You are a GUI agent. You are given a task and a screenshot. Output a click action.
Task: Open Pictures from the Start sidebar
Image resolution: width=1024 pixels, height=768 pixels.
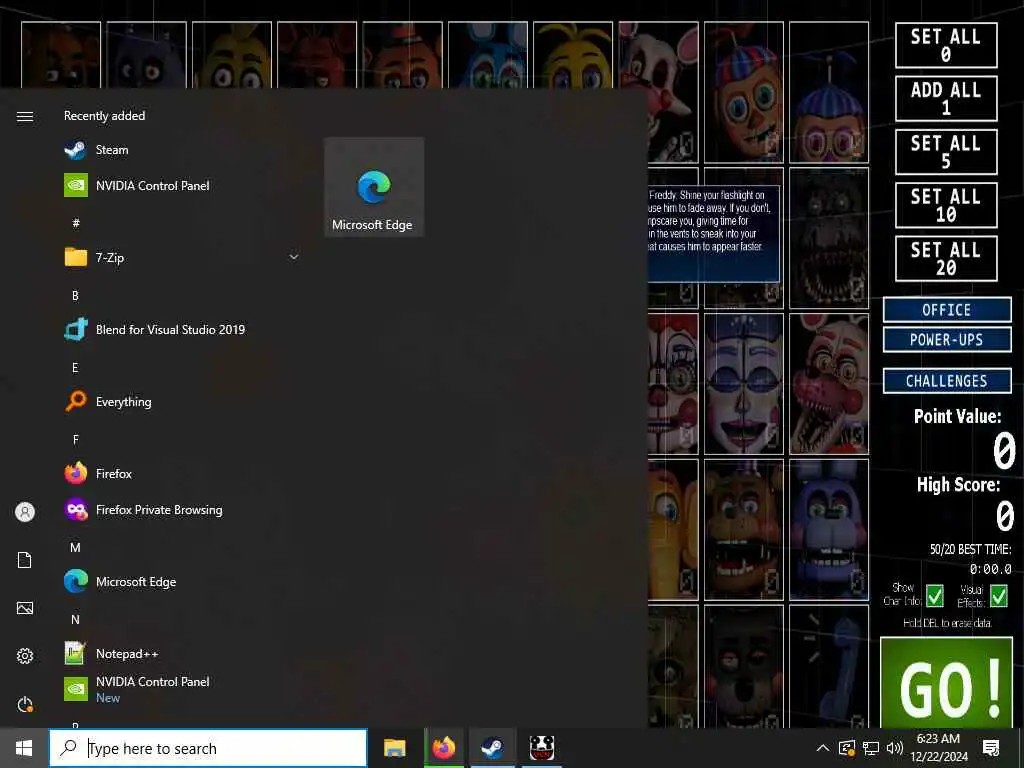click(x=25, y=608)
